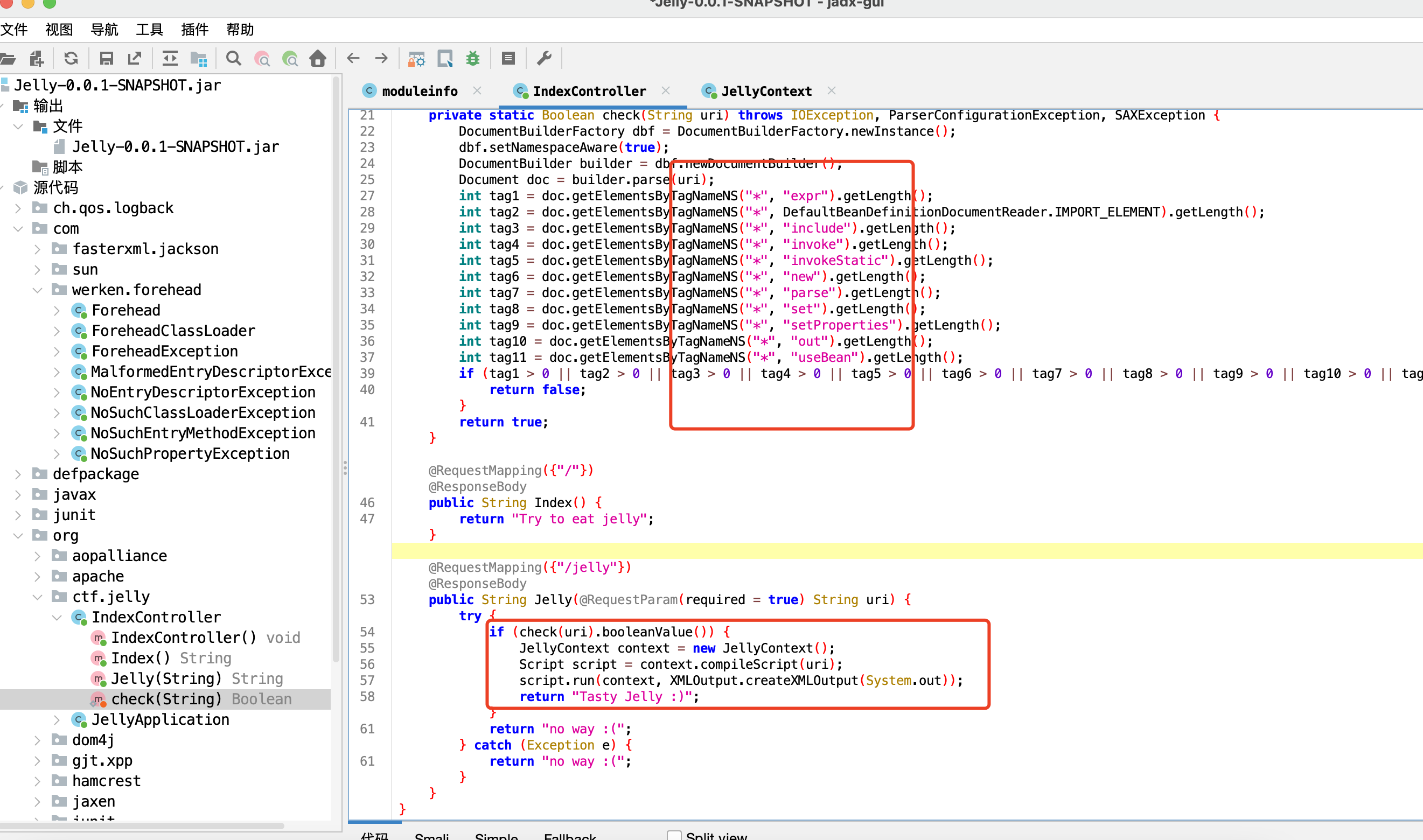Click line 53 Jelly method declaration
Image resolution: width=1423 pixels, height=840 pixels.
[x=670, y=599]
